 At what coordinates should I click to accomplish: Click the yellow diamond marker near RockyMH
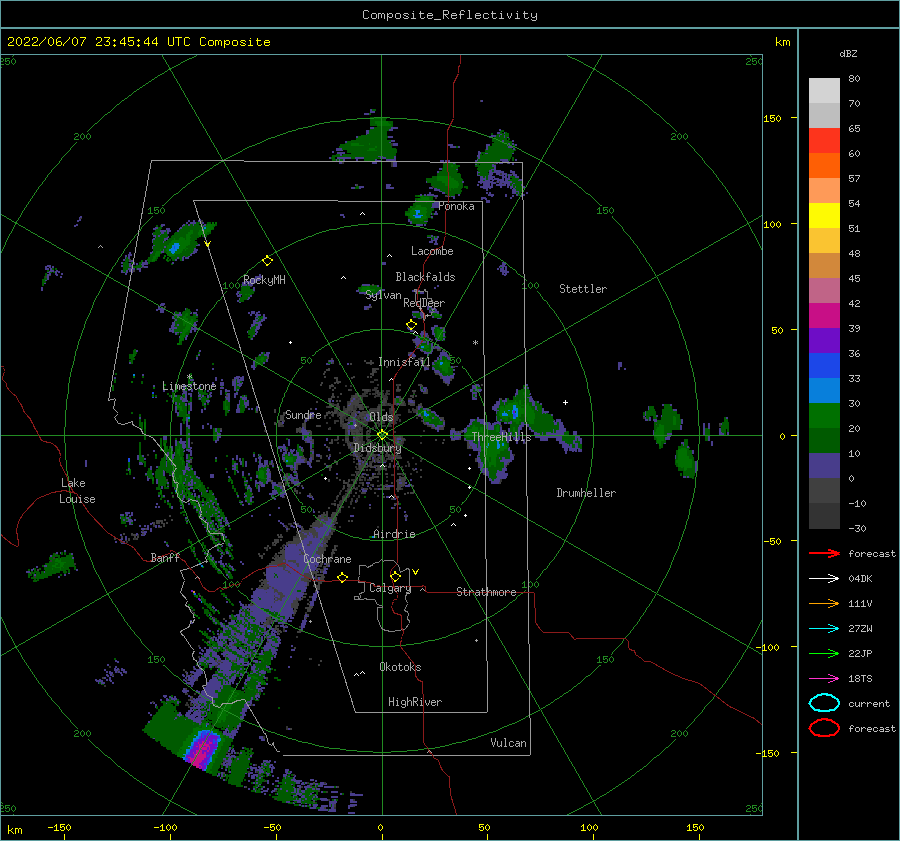[x=267, y=261]
